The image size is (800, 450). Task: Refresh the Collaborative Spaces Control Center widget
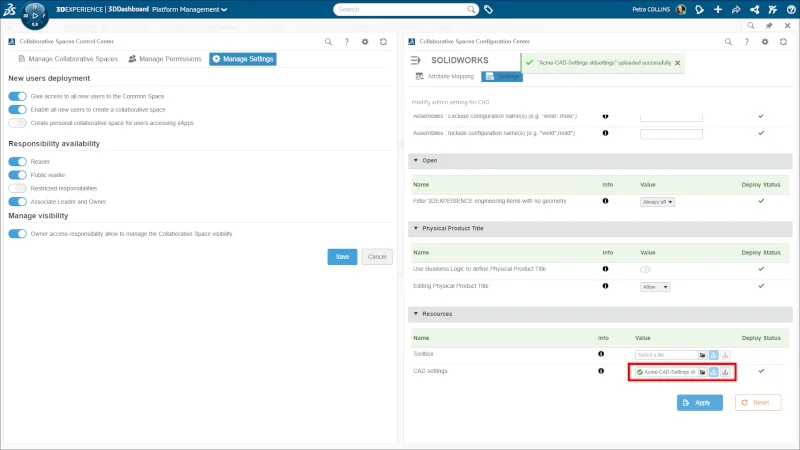383,42
